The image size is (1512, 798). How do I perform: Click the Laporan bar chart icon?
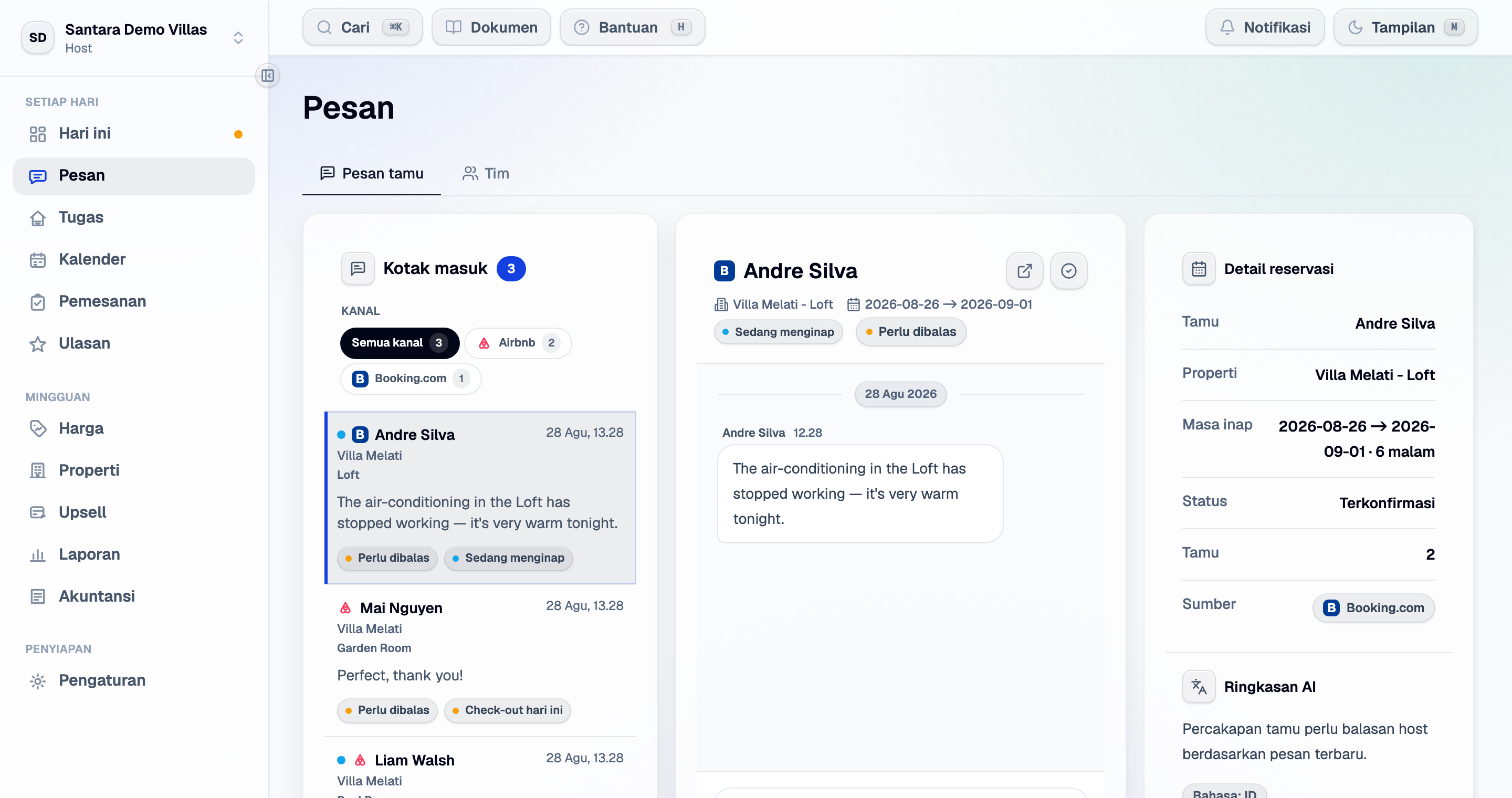pyautogui.click(x=38, y=554)
